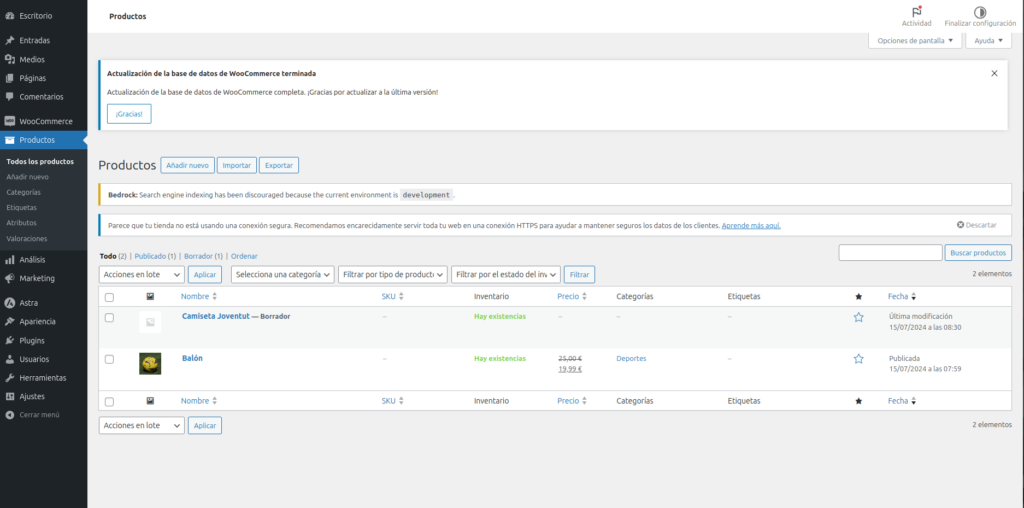
Task: Open Análisis in the sidebar menu
Action: click(x=32, y=259)
